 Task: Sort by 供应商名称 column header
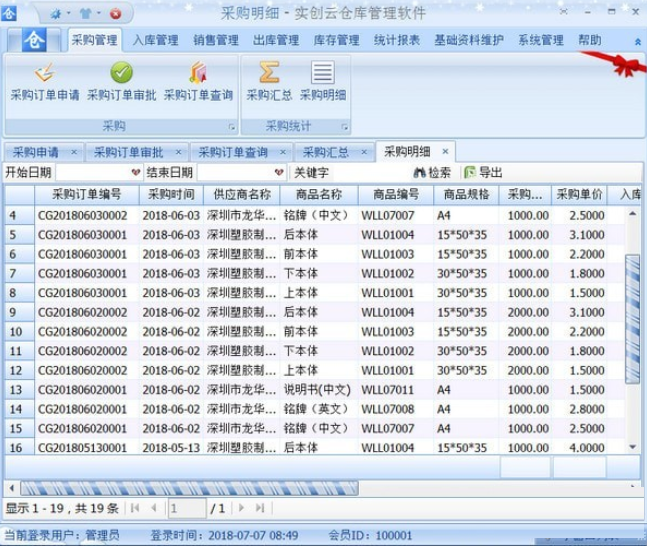point(242,194)
